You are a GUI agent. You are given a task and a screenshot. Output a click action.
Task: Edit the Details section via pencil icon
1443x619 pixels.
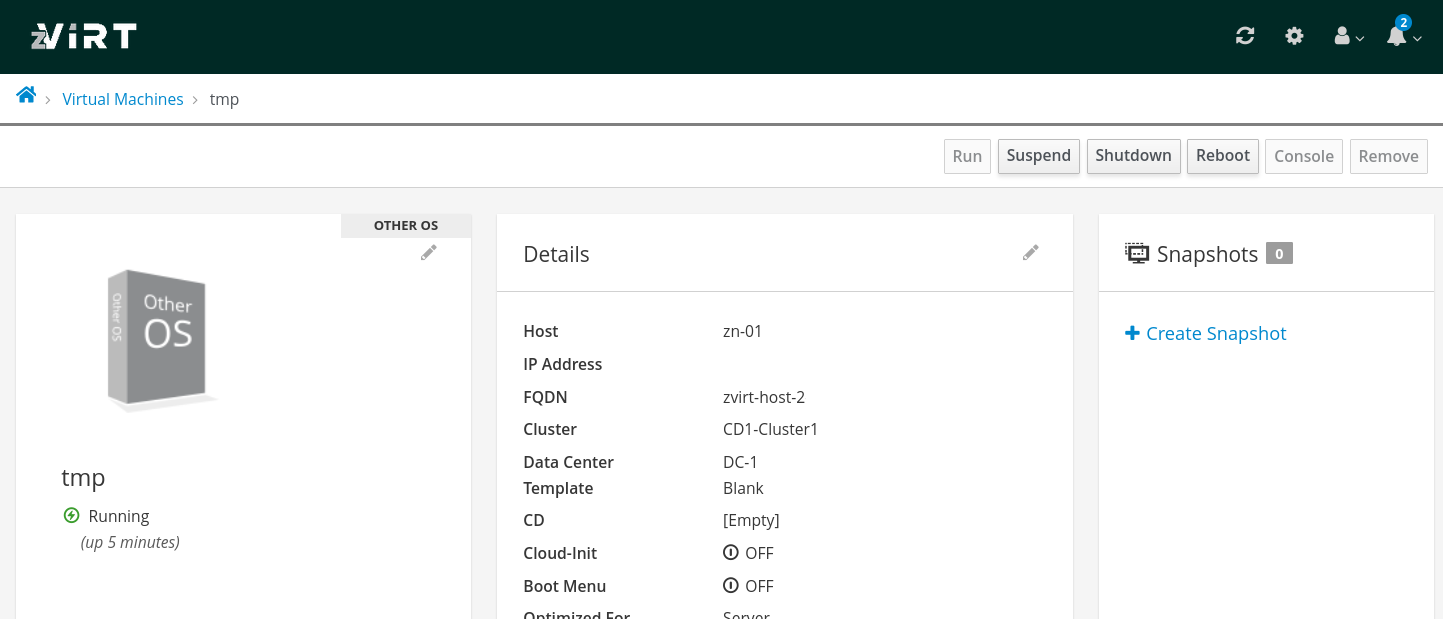[1031, 253]
